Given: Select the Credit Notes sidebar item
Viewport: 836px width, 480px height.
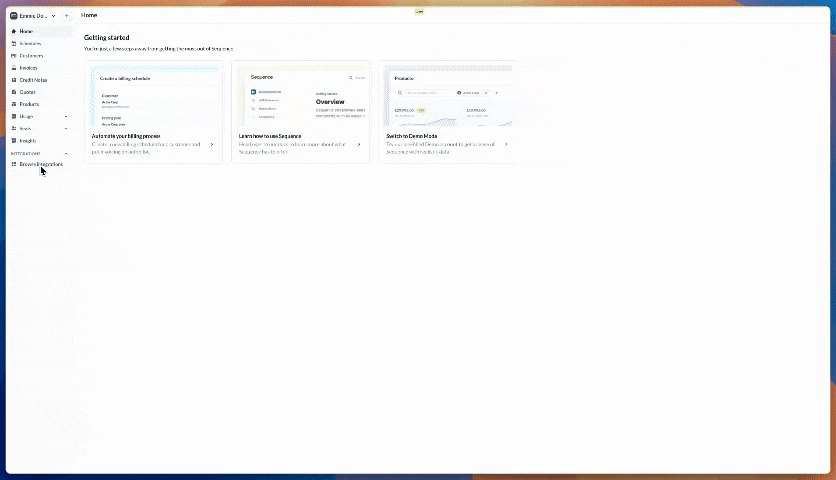Looking at the screenshot, I should point(40,80).
